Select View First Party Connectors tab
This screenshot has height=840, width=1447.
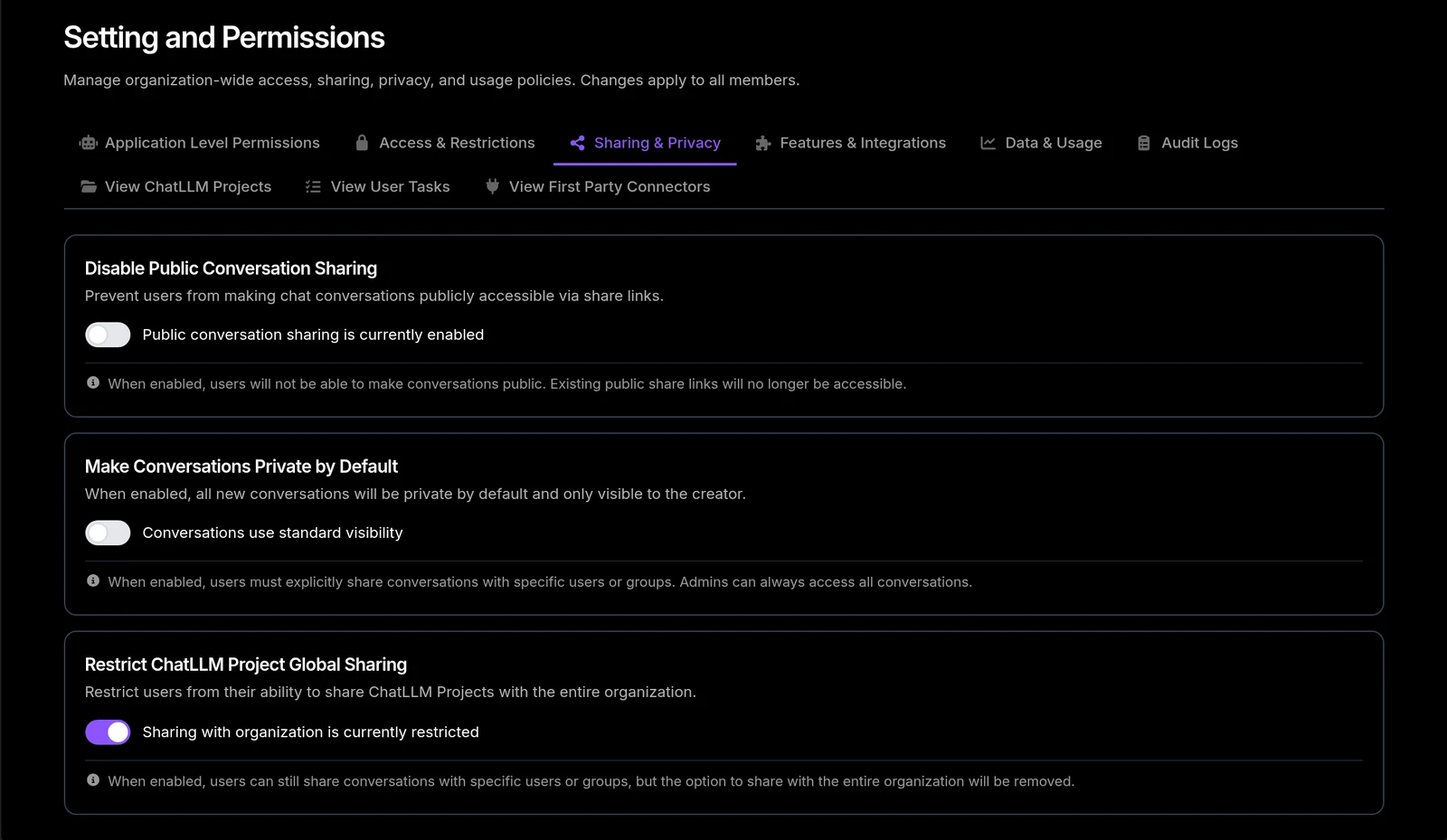pyautogui.click(x=598, y=186)
